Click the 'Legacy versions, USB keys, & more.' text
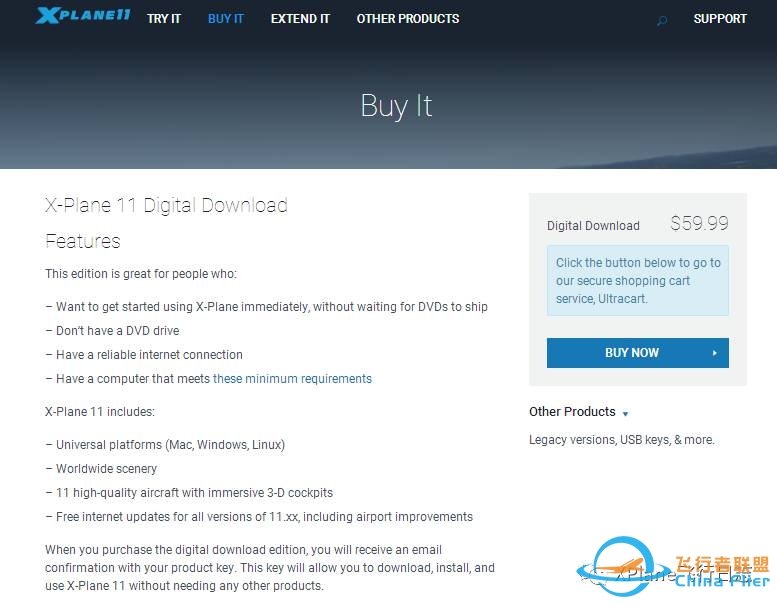 click(x=621, y=440)
